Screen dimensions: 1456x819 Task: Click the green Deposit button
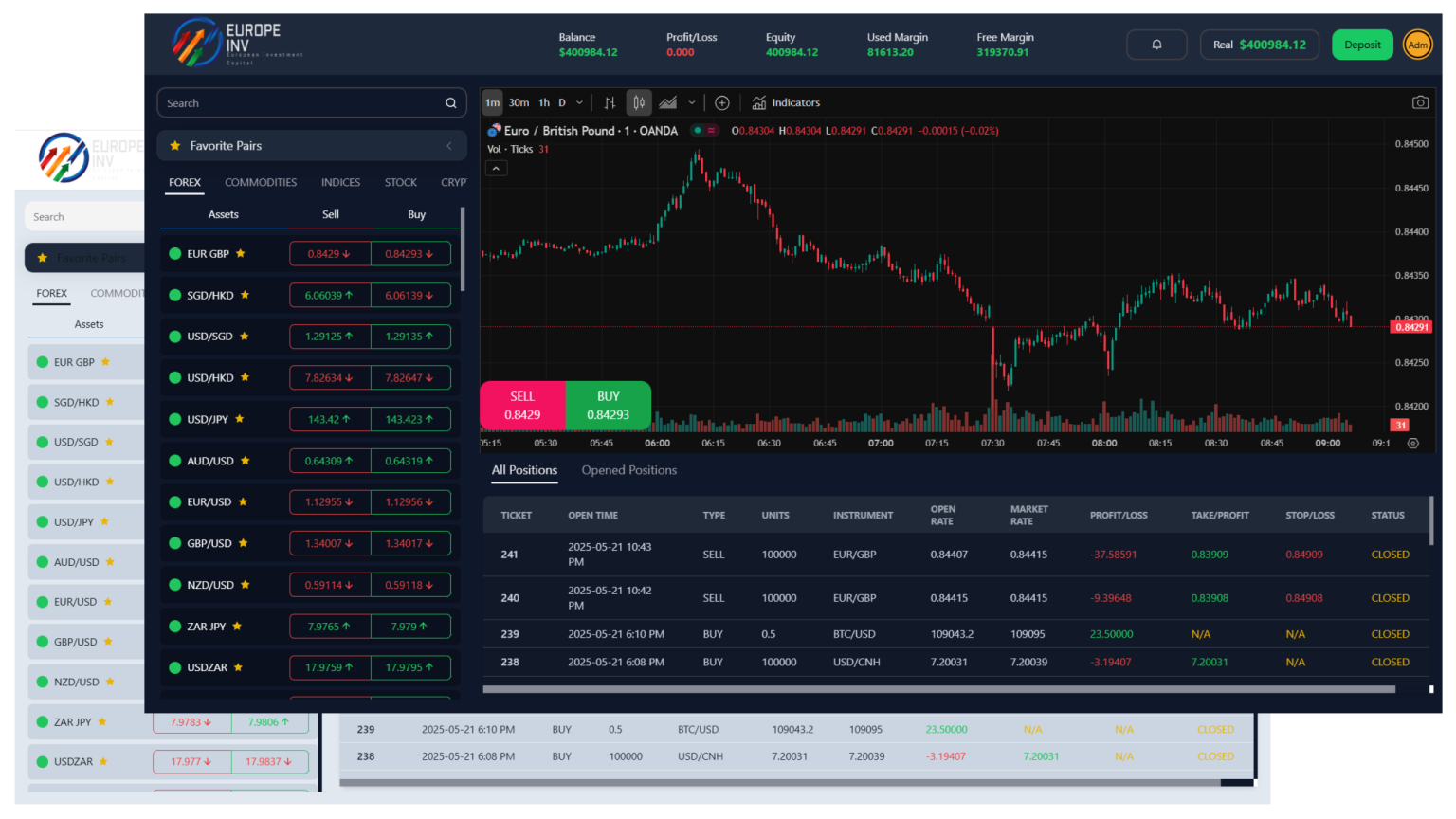[x=1362, y=45]
